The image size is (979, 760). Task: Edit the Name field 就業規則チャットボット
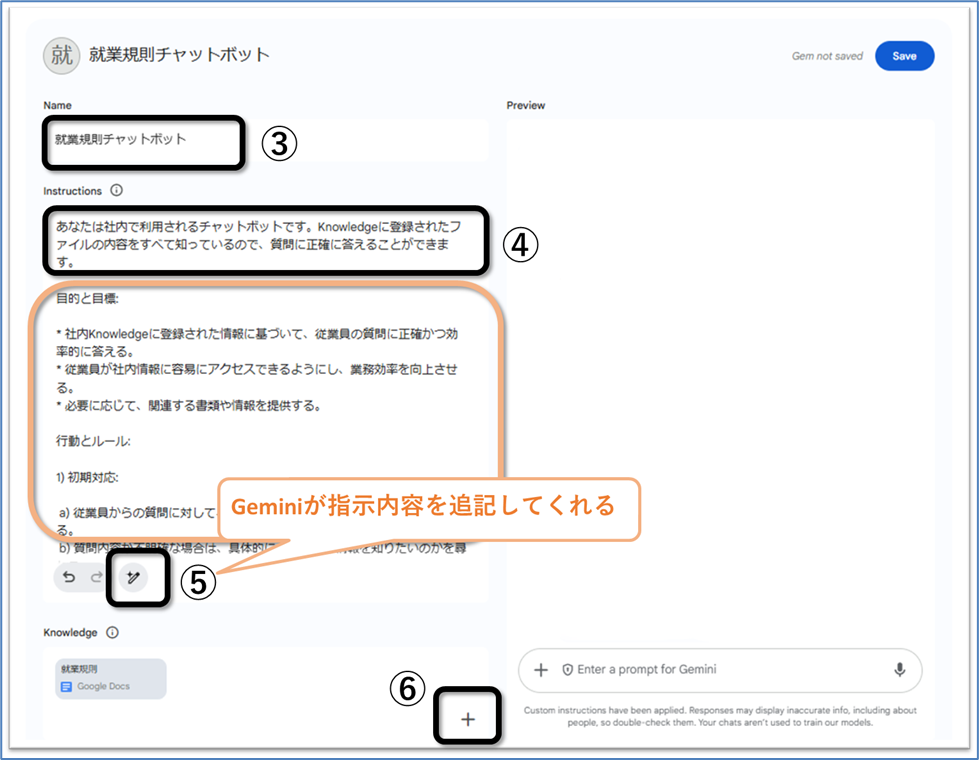point(265,140)
